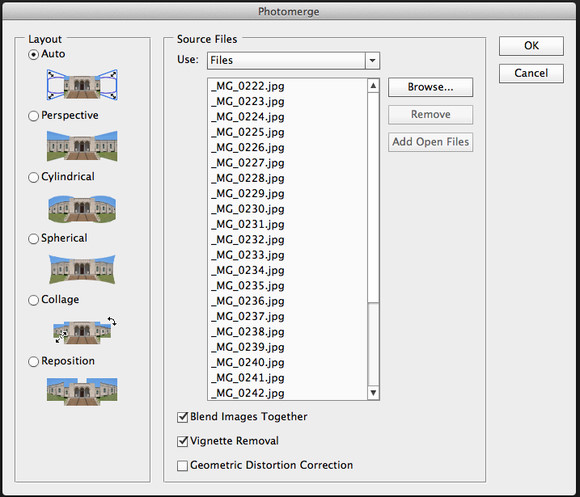Choose the Spherical layout radio button
580x497 pixels.
coord(33,239)
